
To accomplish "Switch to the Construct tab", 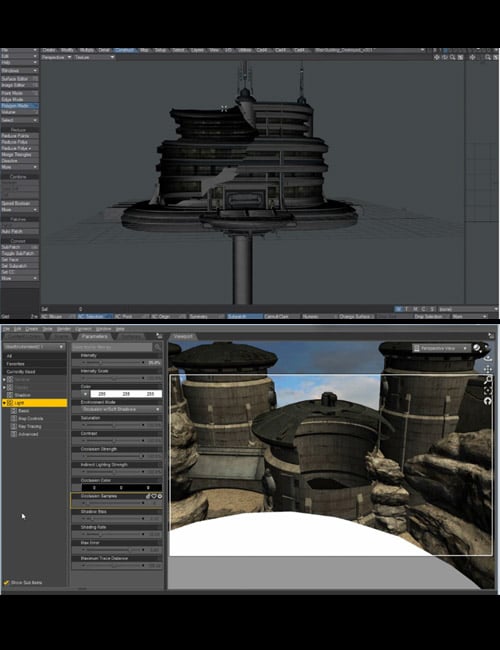I will (x=125, y=50).
